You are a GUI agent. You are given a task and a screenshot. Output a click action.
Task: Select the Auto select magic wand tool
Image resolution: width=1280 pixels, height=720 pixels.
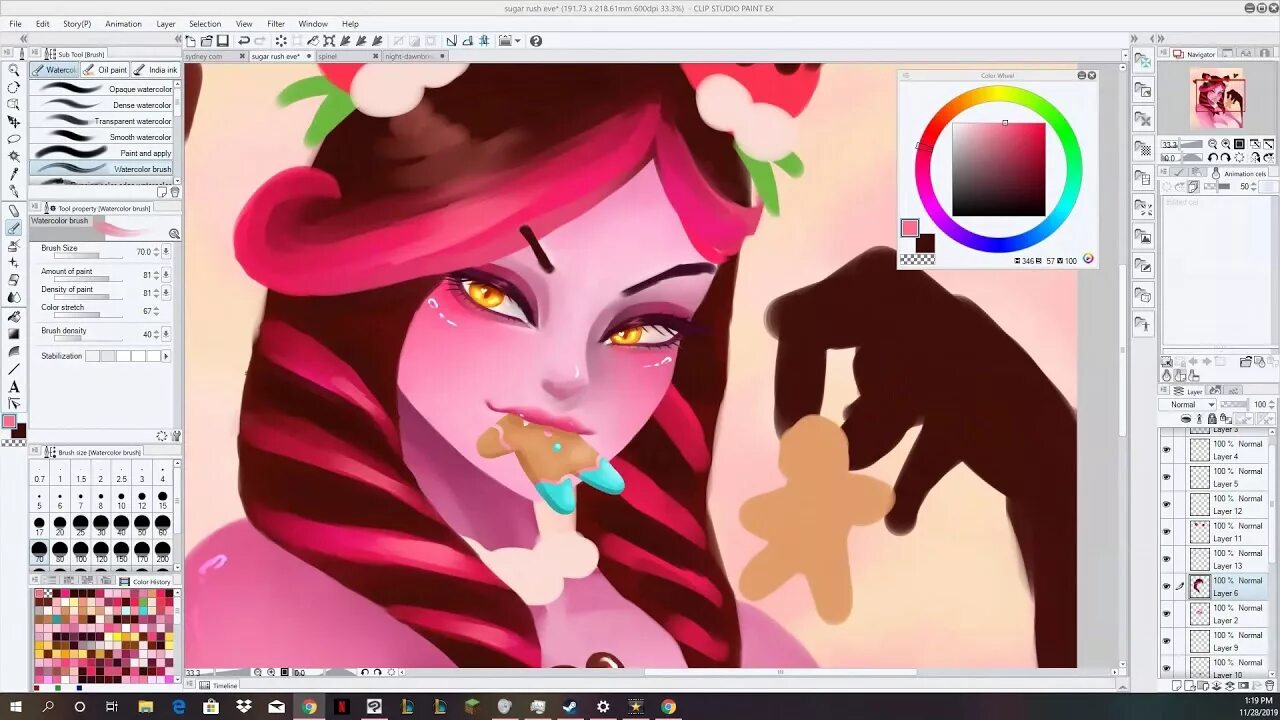(14, 156)
